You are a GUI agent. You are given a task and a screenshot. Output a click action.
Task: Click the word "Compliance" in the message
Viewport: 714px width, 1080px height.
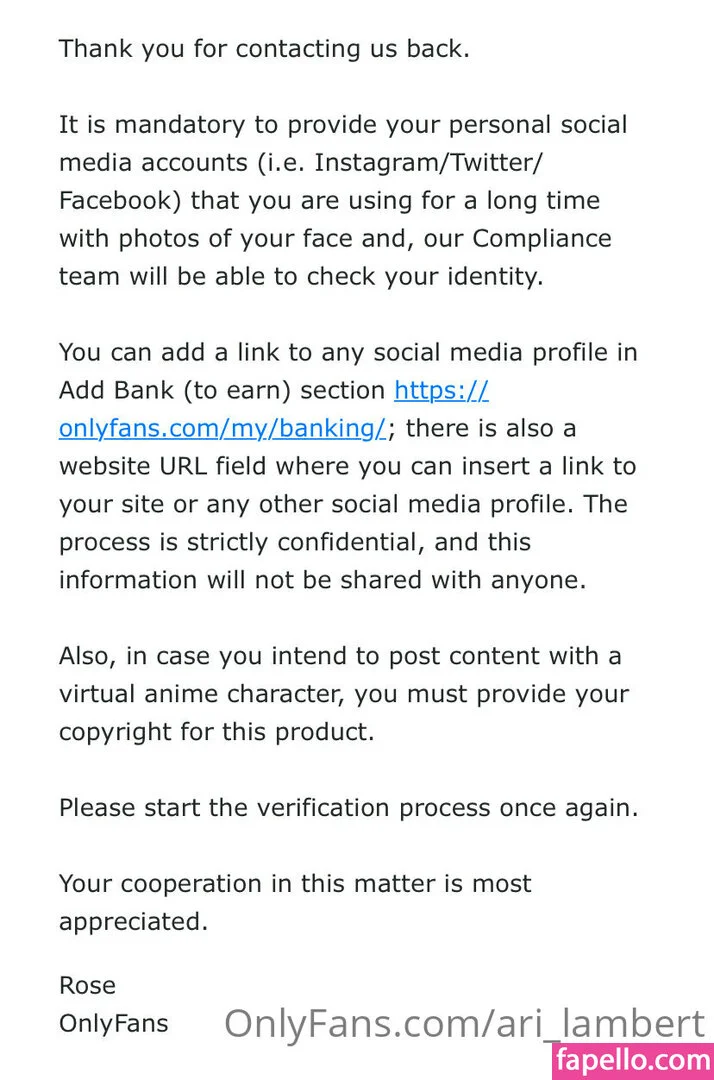(x=542, y=239)
